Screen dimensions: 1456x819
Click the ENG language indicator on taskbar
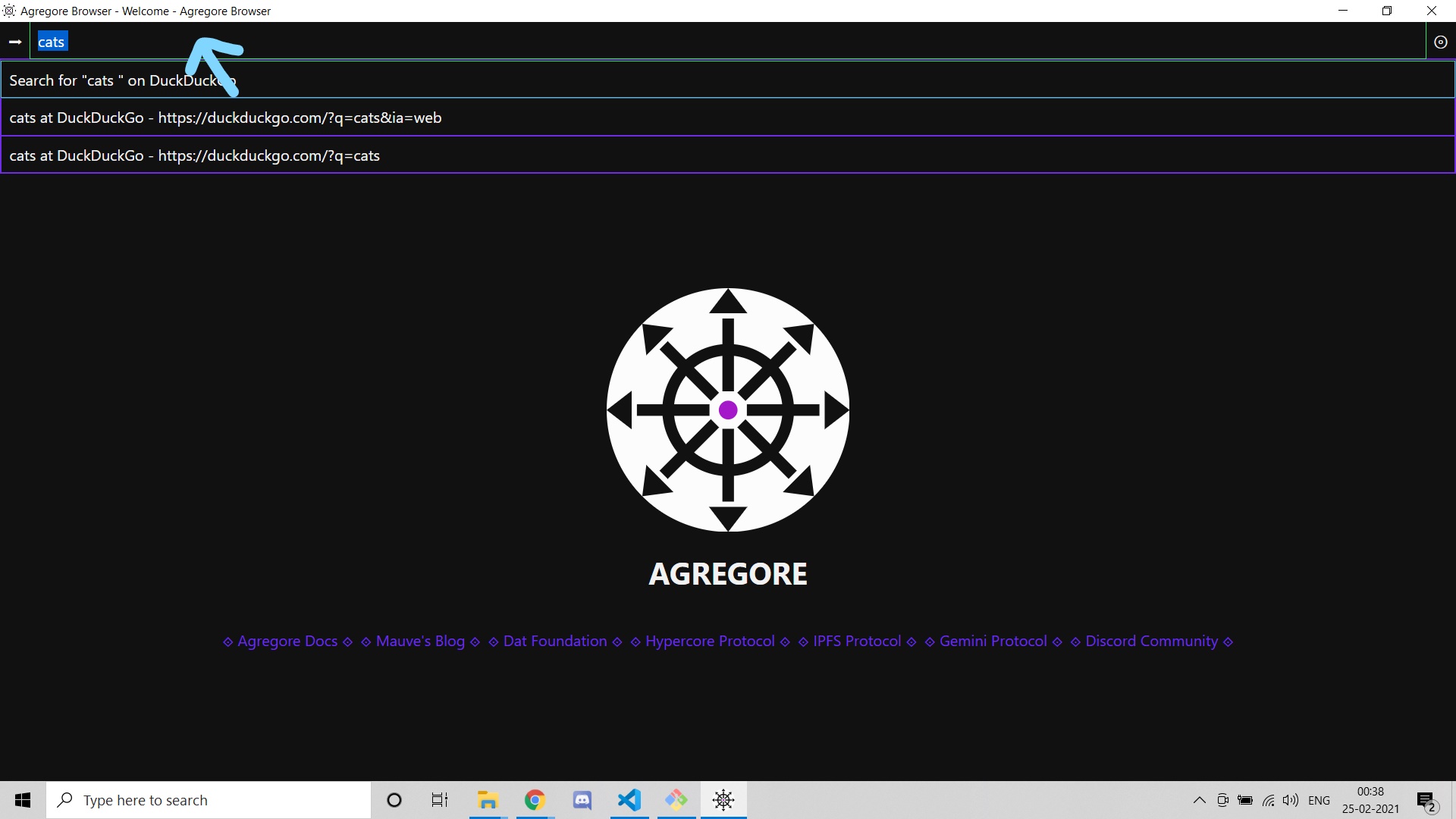click(x=1319, y=800)
